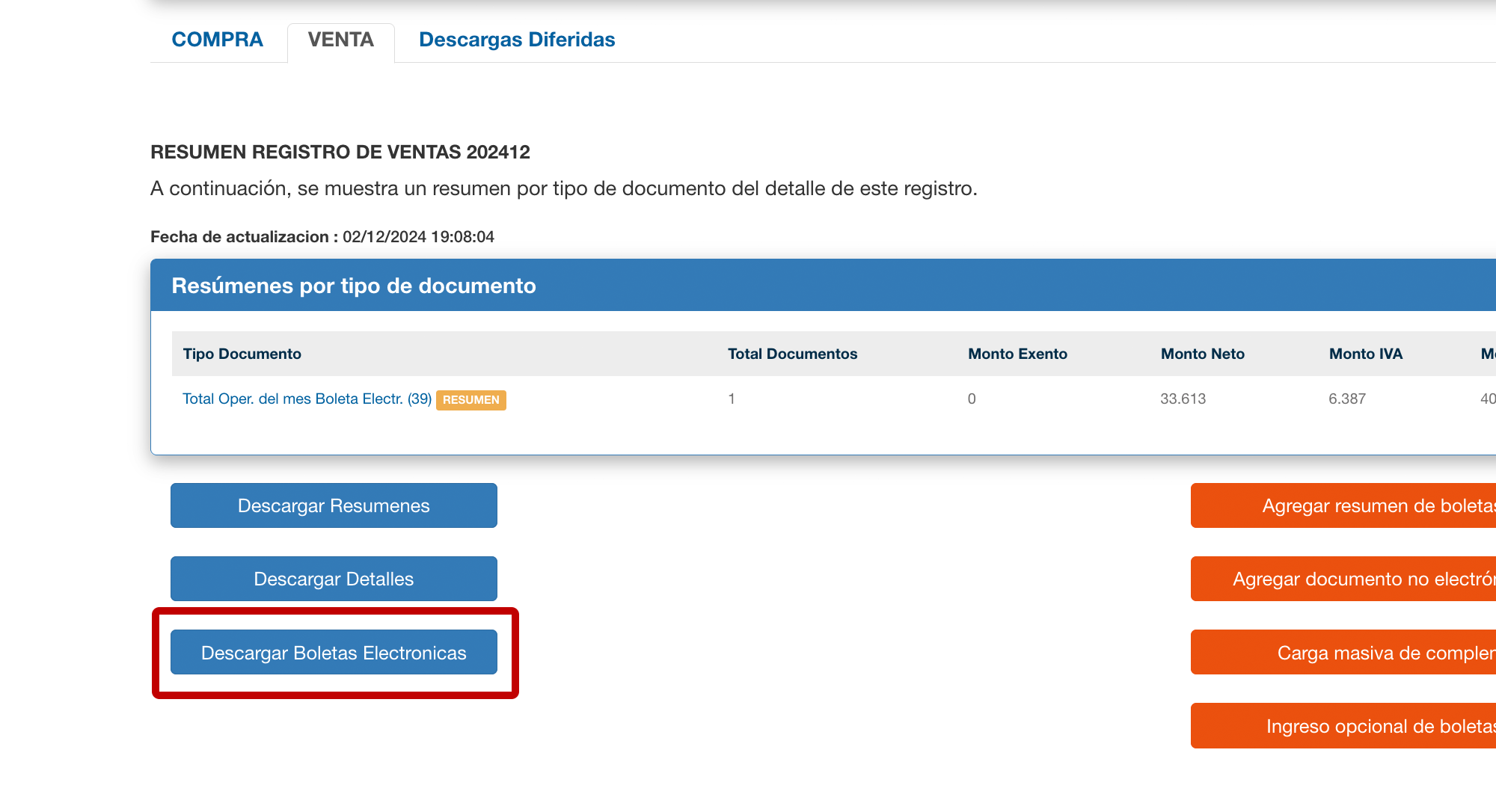Click the Descargar Resumenes button
This screenshot has height=812, width=1496.
334,505
